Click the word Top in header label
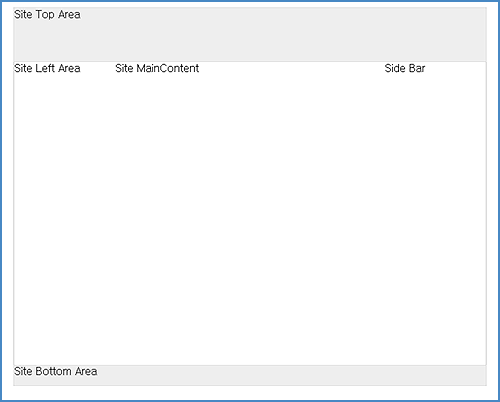The height and width of the screenshot is (402, 500). point(45,15)
